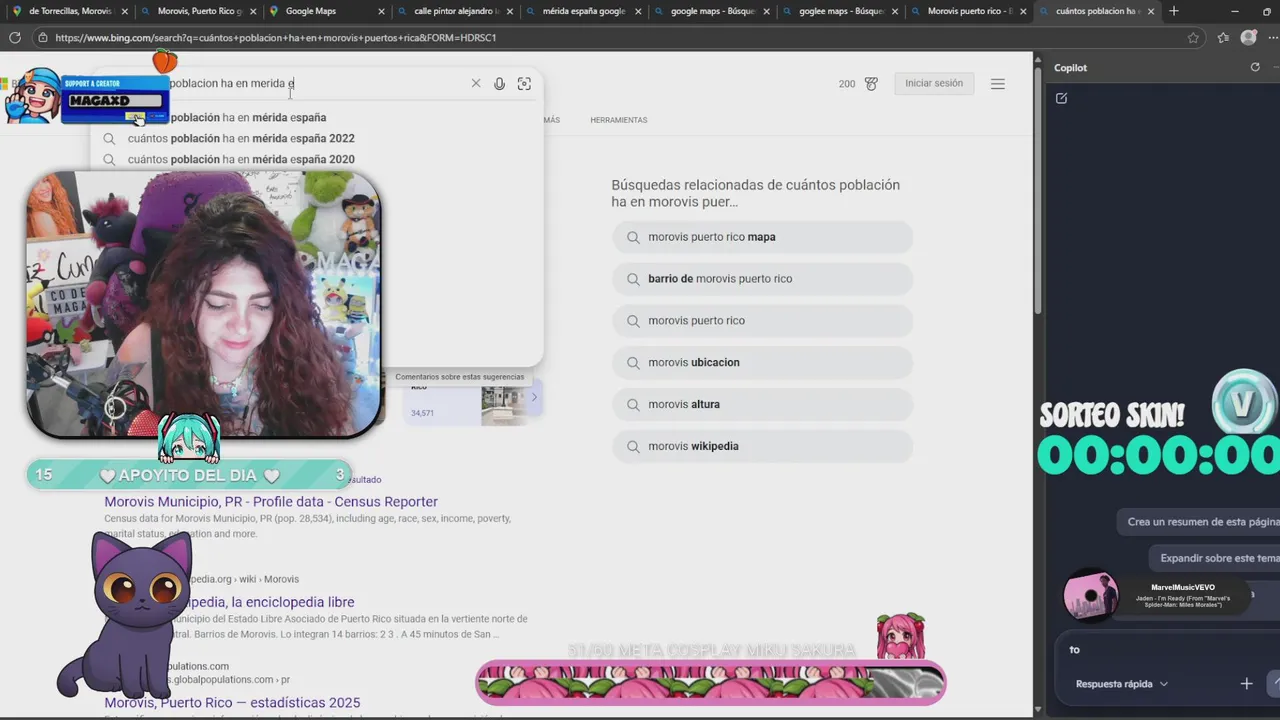
Task: Choose suggestion ending in 'mérida españa 2020'
Action: pyautogui.click(x=317, y=159)
